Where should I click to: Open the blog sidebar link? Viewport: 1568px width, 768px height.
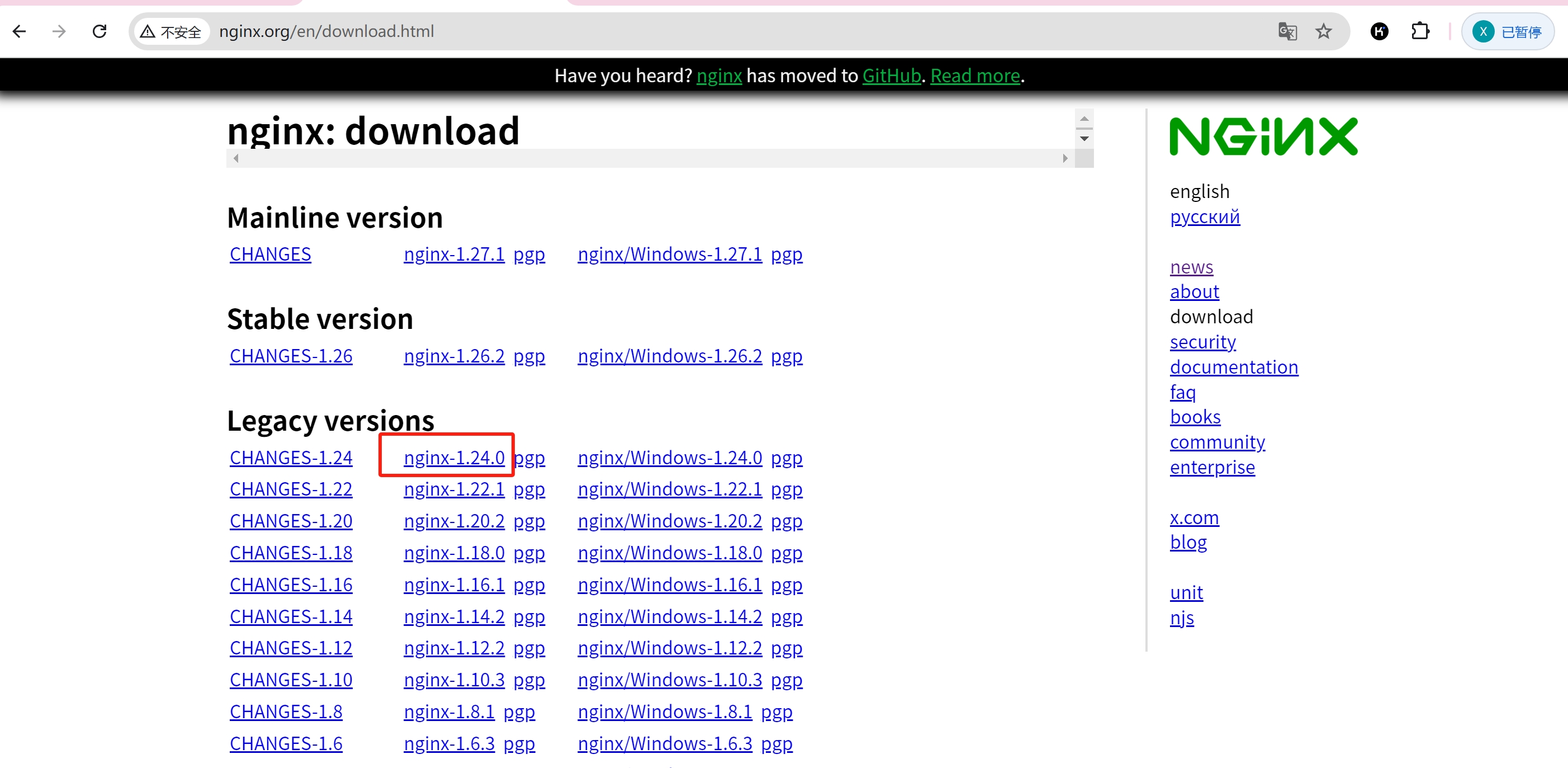[x=1188, y=542]
